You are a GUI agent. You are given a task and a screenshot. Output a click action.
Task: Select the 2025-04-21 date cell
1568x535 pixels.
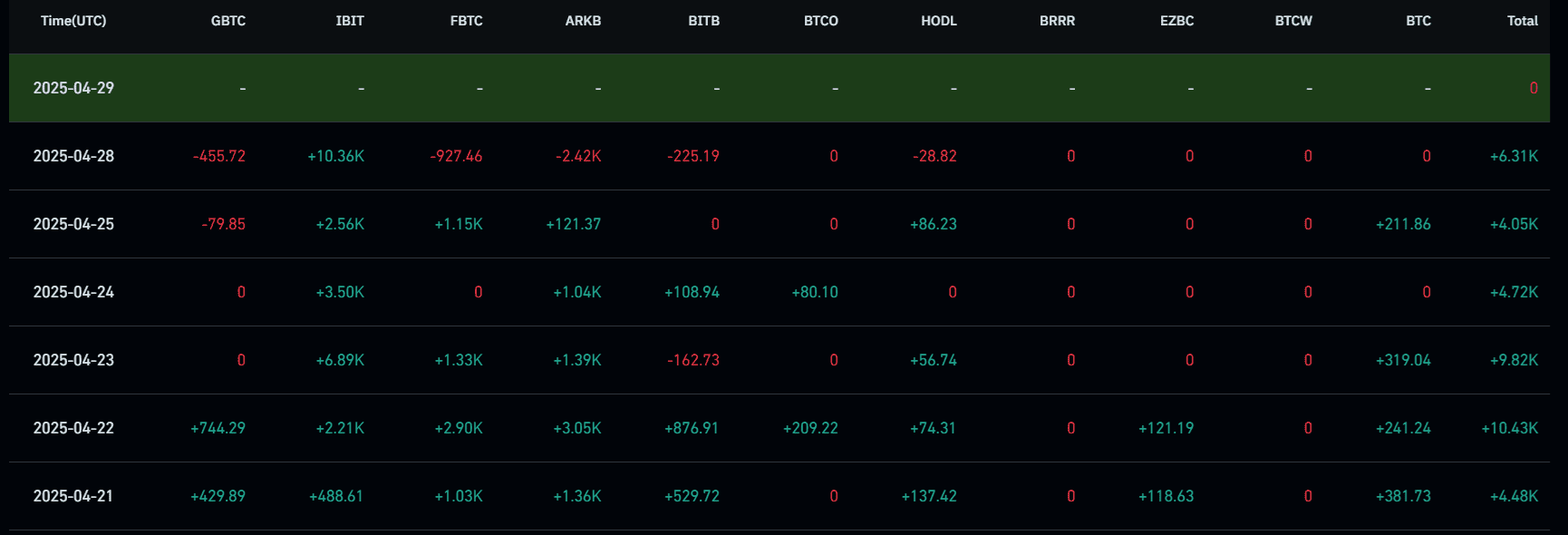(73, 496)
